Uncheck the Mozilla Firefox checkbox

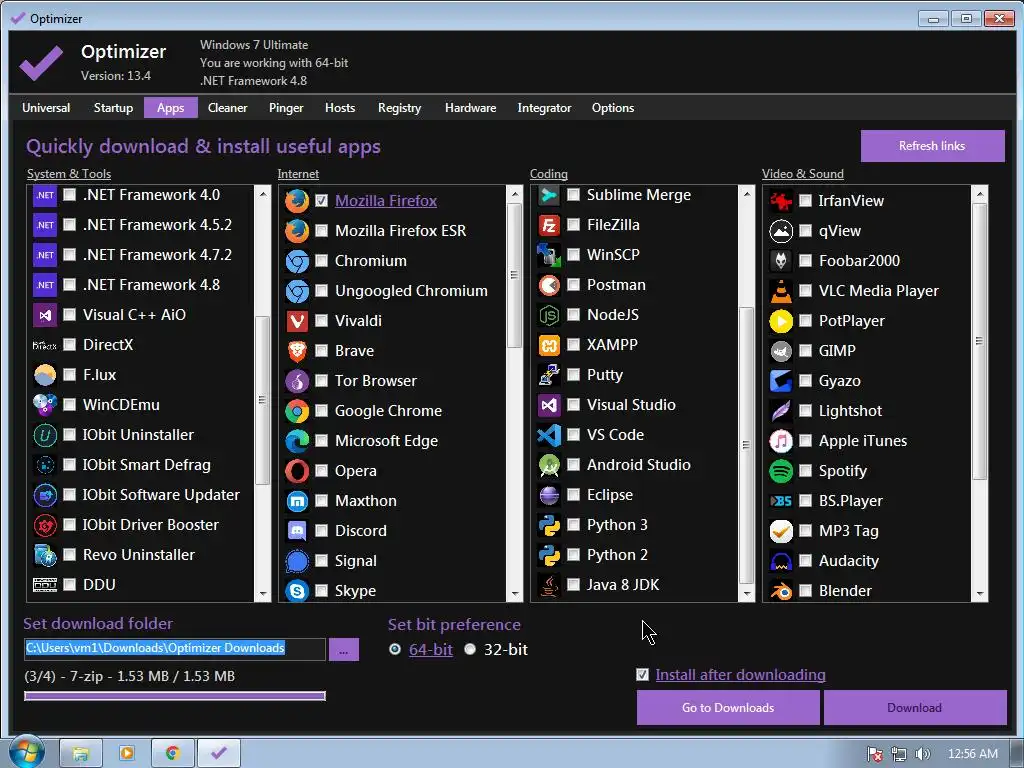[x=321, y=201]
